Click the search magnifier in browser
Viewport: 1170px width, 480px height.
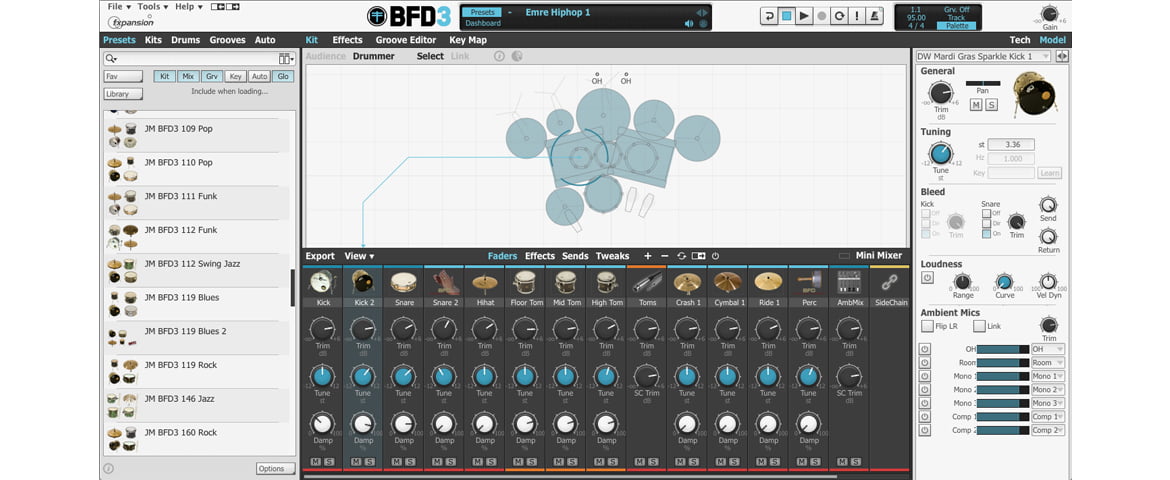click(111, 58)
